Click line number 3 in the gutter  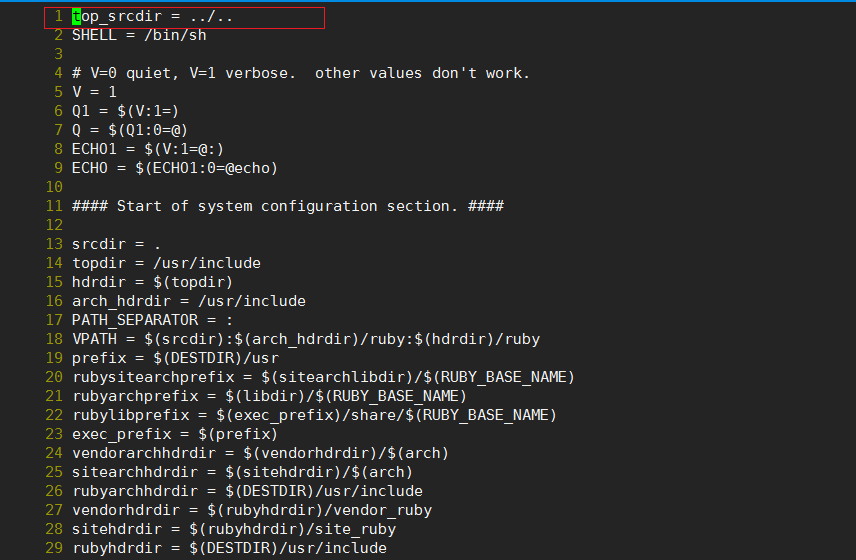click(58, 55)
